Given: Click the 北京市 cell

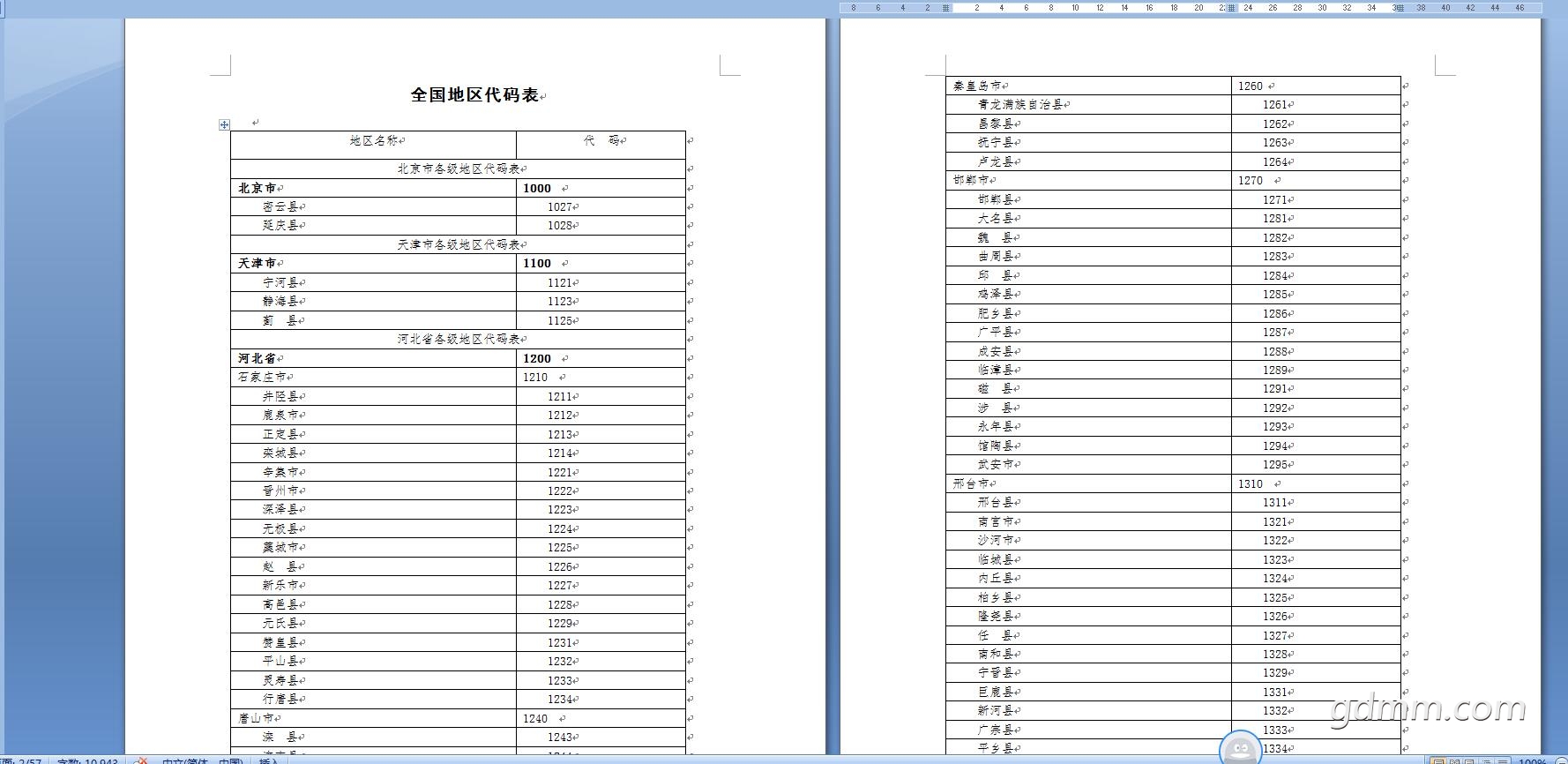Looking at the screenshot, I should [x=373, y=188].
